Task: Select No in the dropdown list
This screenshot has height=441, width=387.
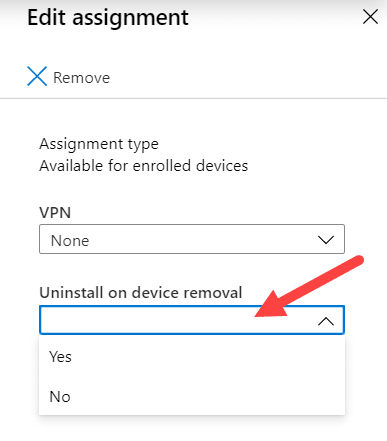Action: point(192,397)
